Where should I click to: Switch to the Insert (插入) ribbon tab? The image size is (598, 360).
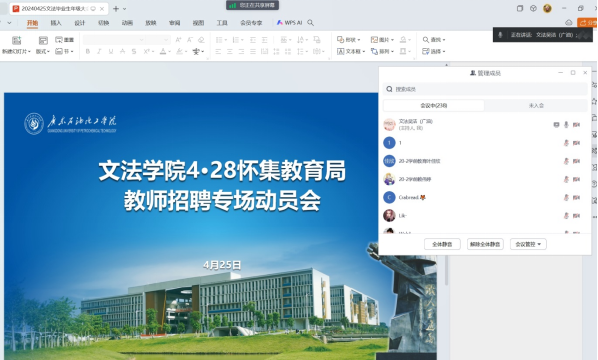pyautogui.click(x=56, y=23)
